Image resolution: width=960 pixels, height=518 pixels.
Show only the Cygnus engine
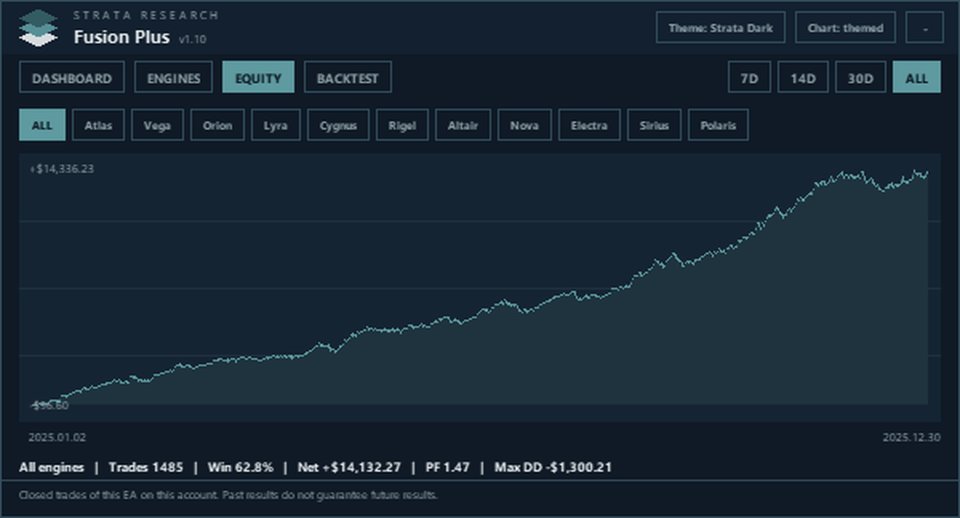click(x=338, y=125)
